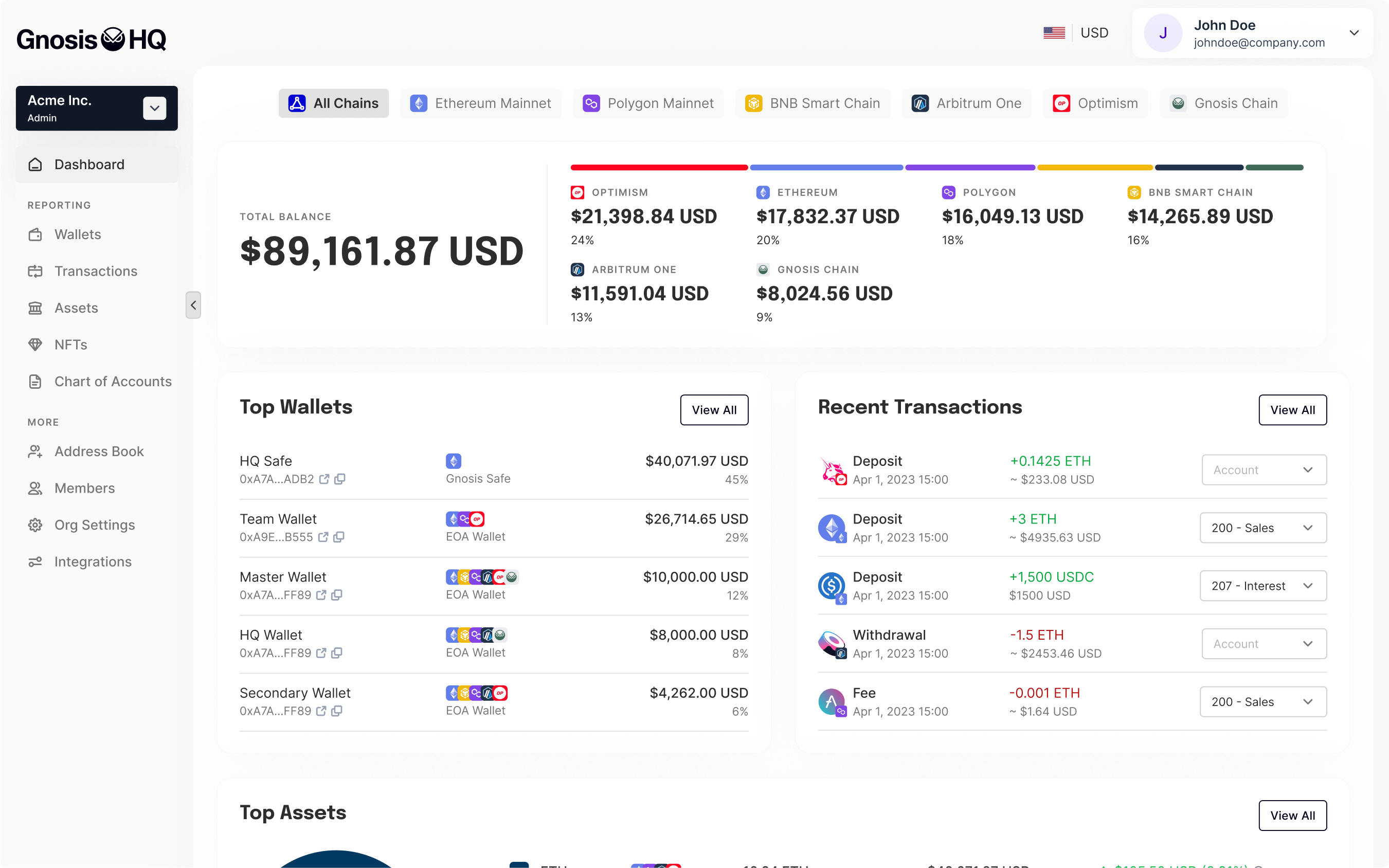Image resolution: width=1389 pixels, height=868 pixels.
Task: Open 200 - Sales dropdown for the Fee
Action: [1262, 701]
